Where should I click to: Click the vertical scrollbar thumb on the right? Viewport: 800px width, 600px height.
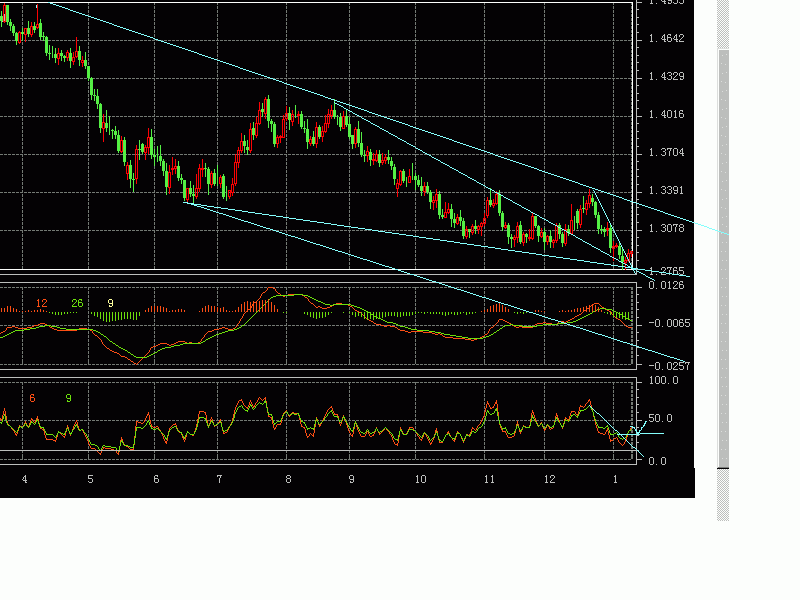(x=723, y=259)
